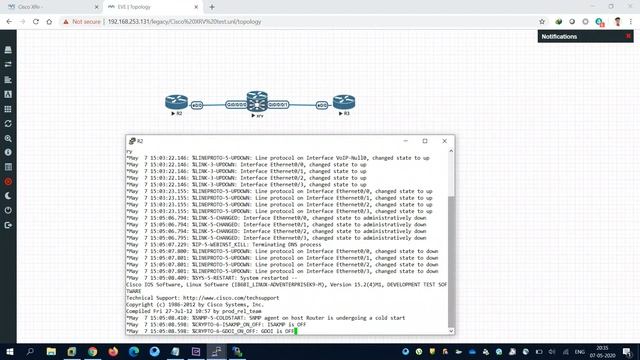Screen dimensions: 640x360
Task: Select the R3 router node in topology
Action: (x=344, y=102)
